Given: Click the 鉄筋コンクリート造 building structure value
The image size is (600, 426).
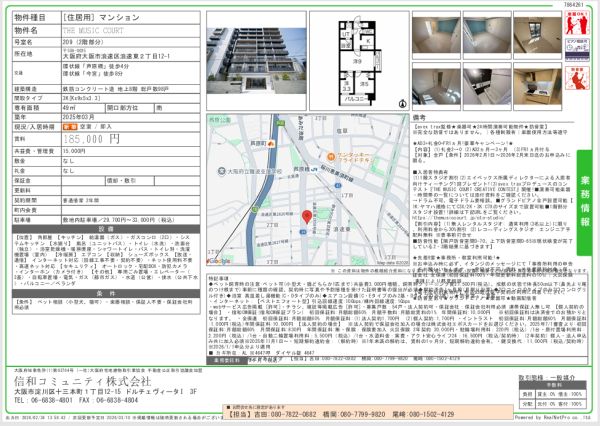Looking at the screenshot, I should (116, 89).
